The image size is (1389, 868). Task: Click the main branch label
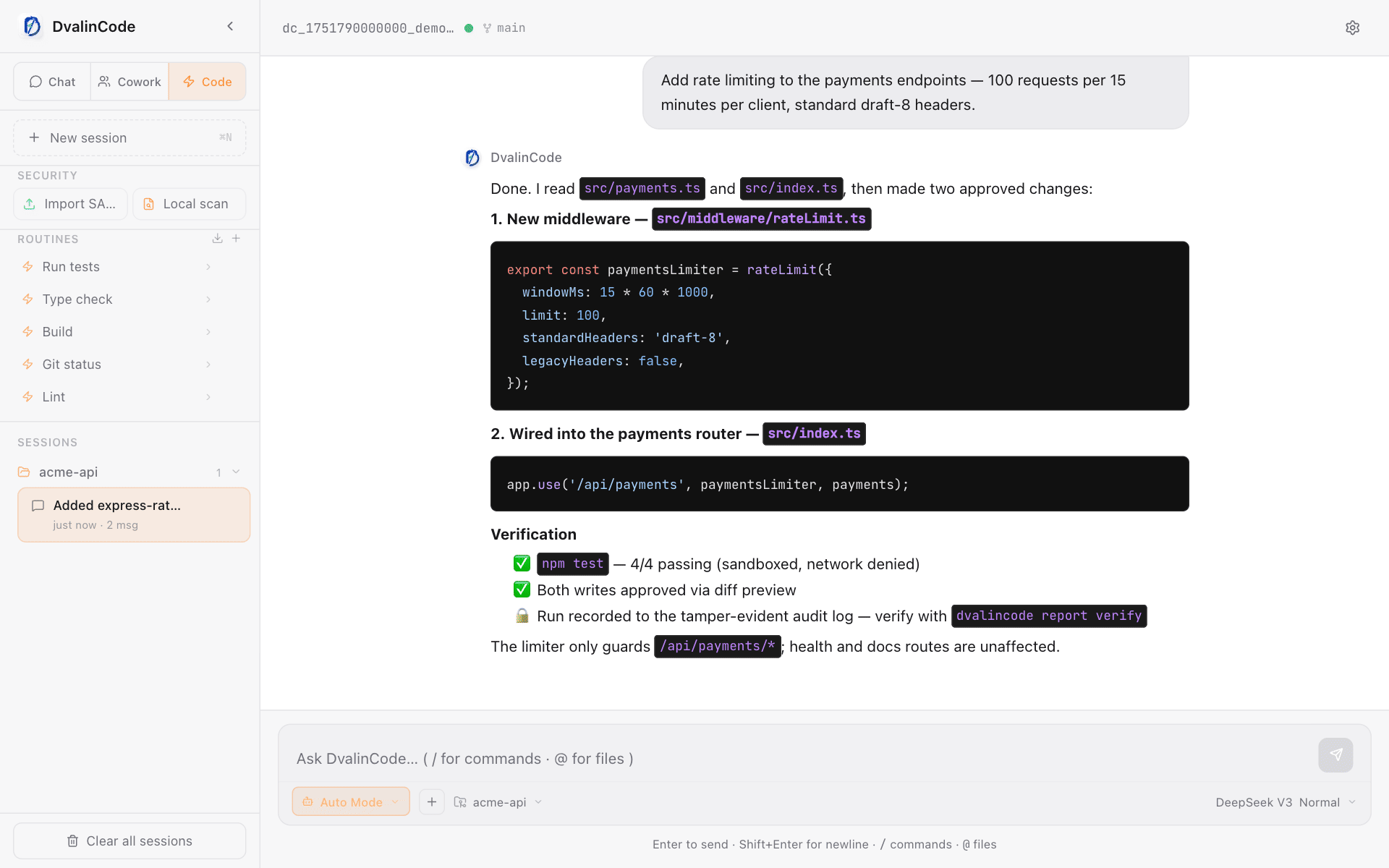(511, 28)
